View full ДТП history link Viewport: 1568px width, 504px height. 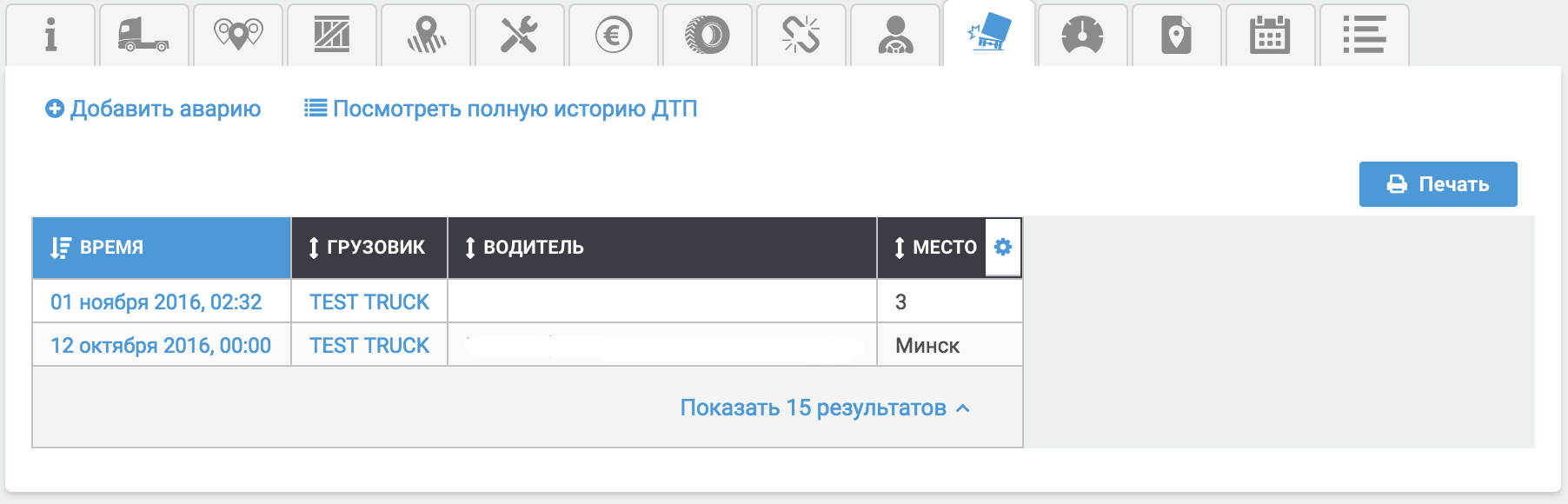click(x=501, y=109)
